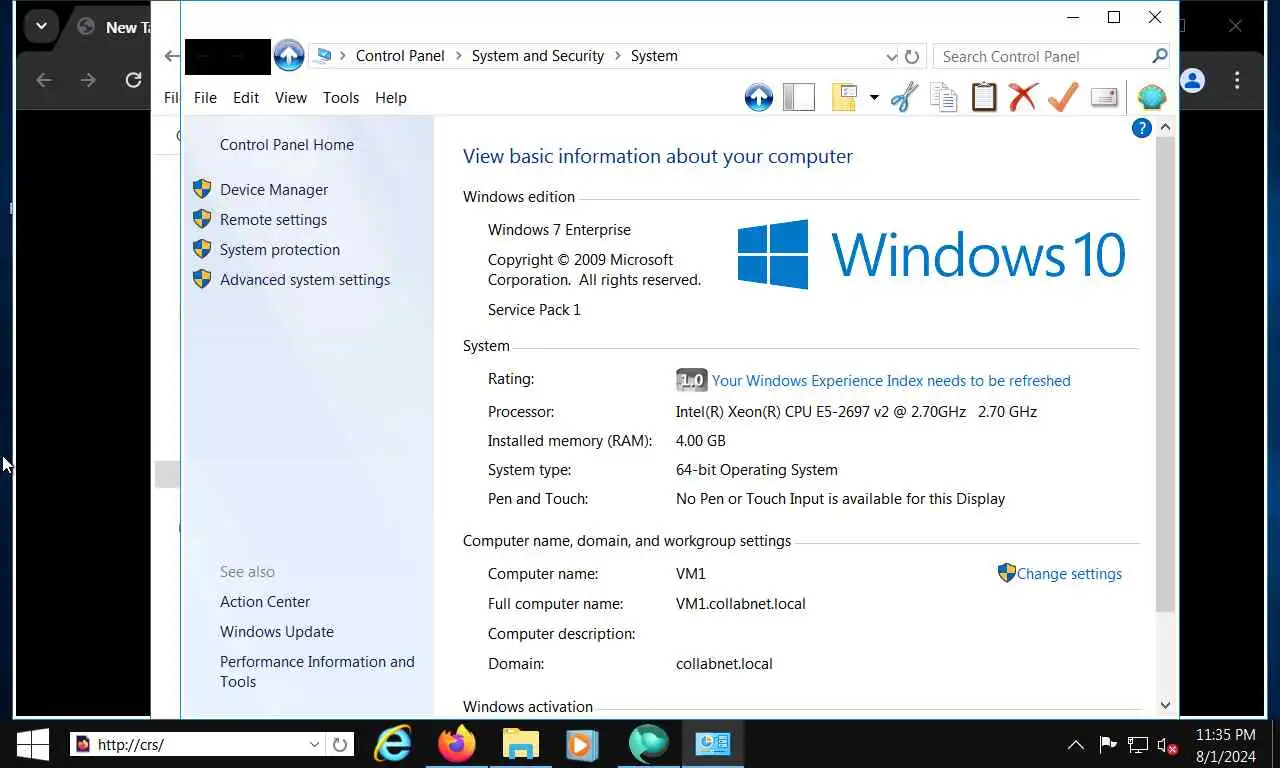The height and width of the screenshot is (768, 1280).
Task: Expand the Views dropdown arrow in the toolbar
Action: (x=874, y=97)
